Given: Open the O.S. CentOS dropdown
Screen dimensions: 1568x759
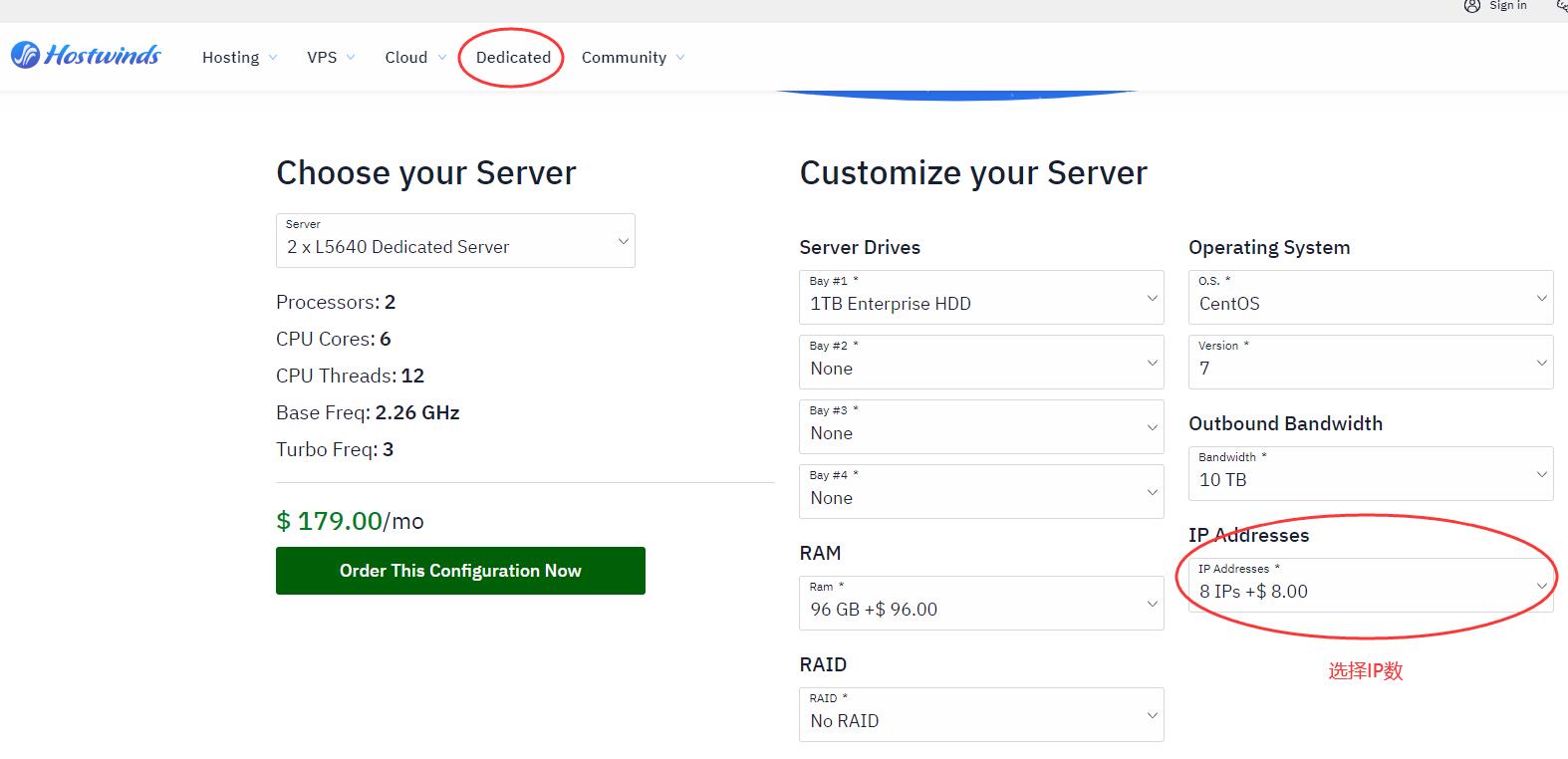Looking at the screenshot, I should coord(1371,297).
